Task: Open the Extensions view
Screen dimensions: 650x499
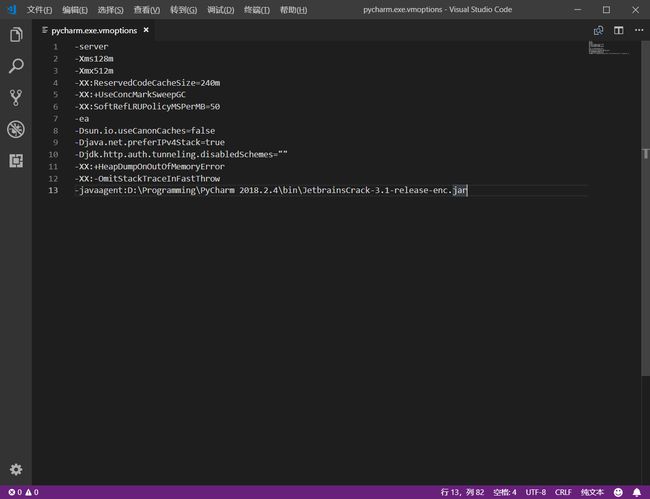Action: point(16,161)
